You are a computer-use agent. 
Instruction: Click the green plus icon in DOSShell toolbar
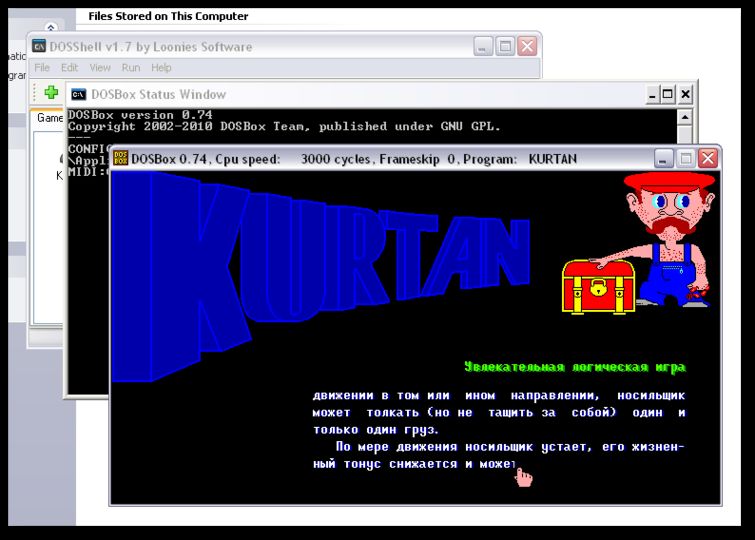tap(51, 92)
